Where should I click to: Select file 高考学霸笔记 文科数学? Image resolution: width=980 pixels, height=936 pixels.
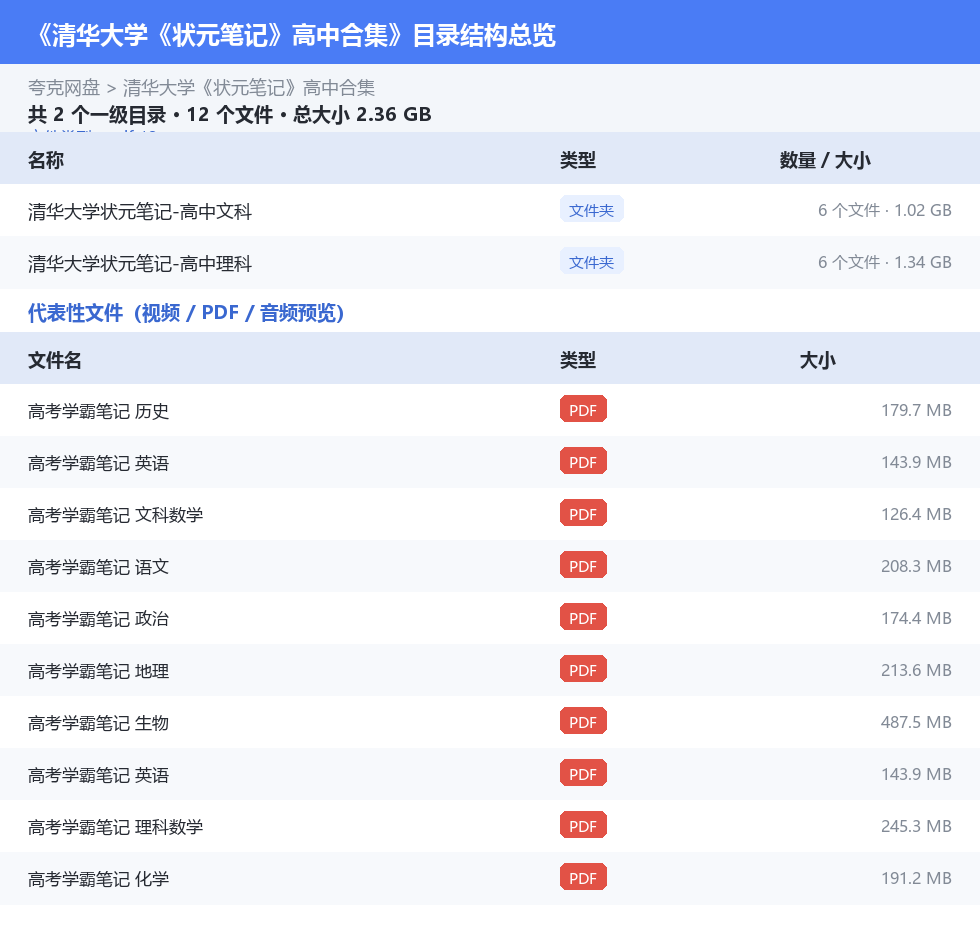(116, 515)
